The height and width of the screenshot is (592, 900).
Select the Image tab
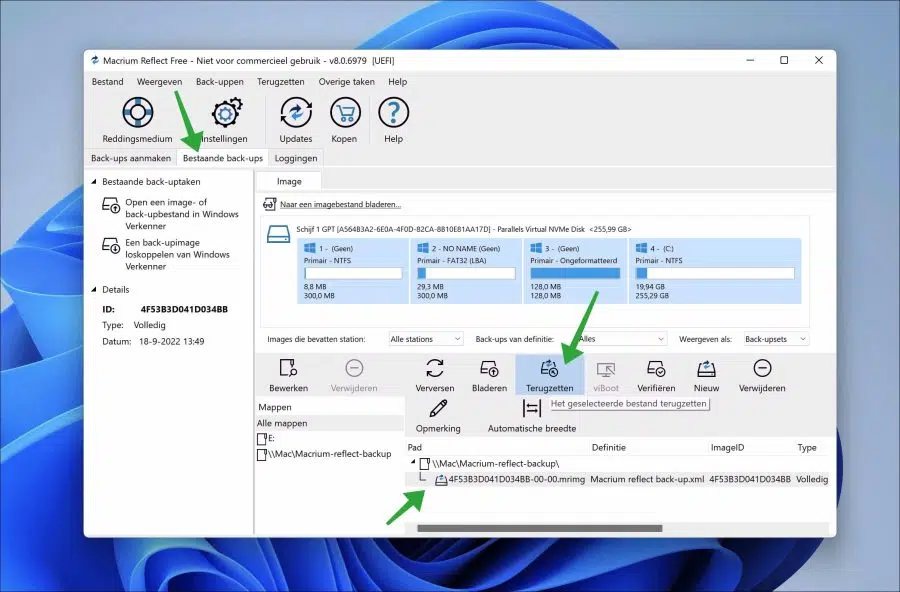point(289,181)
